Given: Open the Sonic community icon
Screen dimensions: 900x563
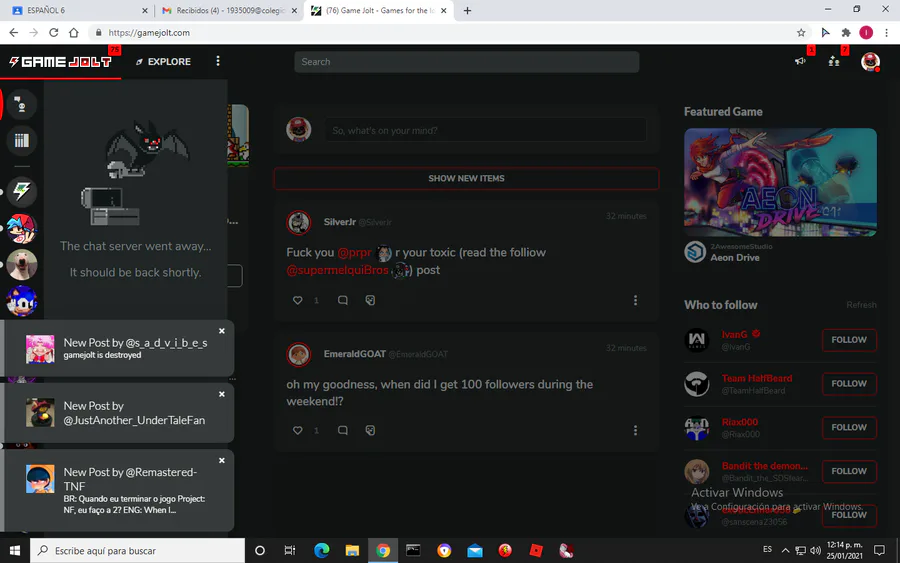Looking at the screenshot, I should point(22,301).
